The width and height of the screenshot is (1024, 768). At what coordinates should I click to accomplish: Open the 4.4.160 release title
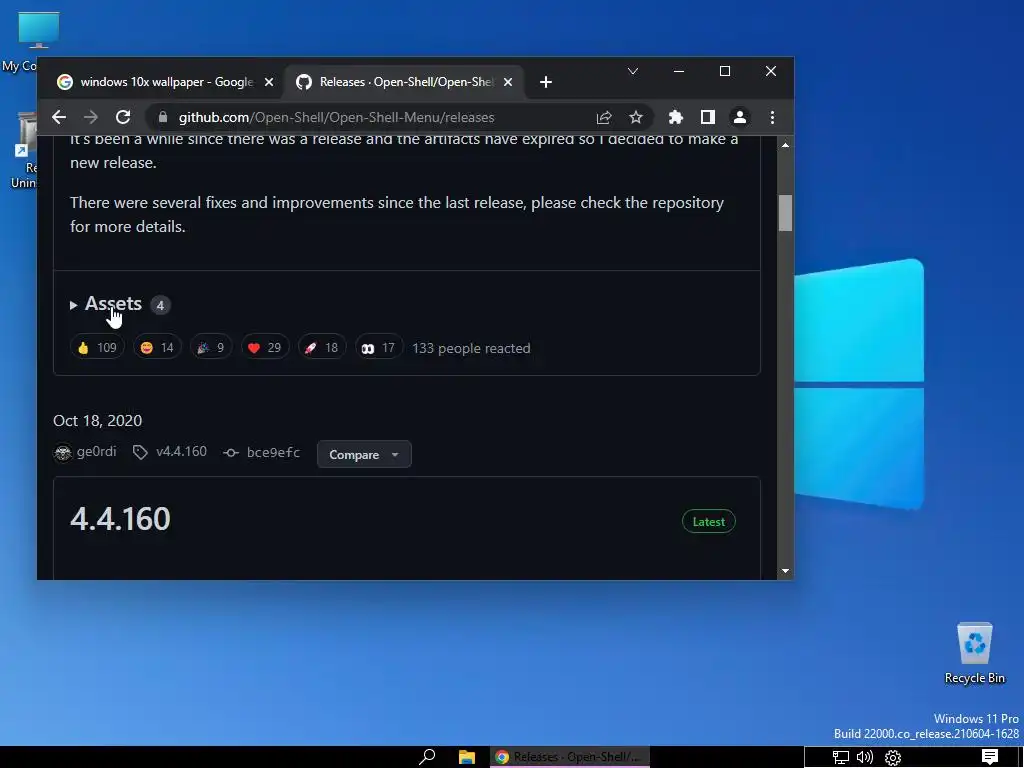tap(120, 519)
